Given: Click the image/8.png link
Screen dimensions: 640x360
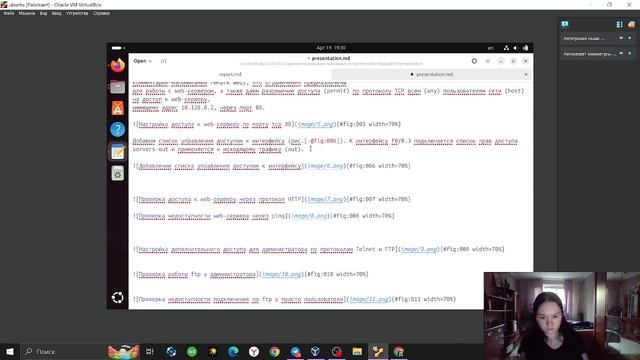Looking at the screenshot, I should pos(309,216).
